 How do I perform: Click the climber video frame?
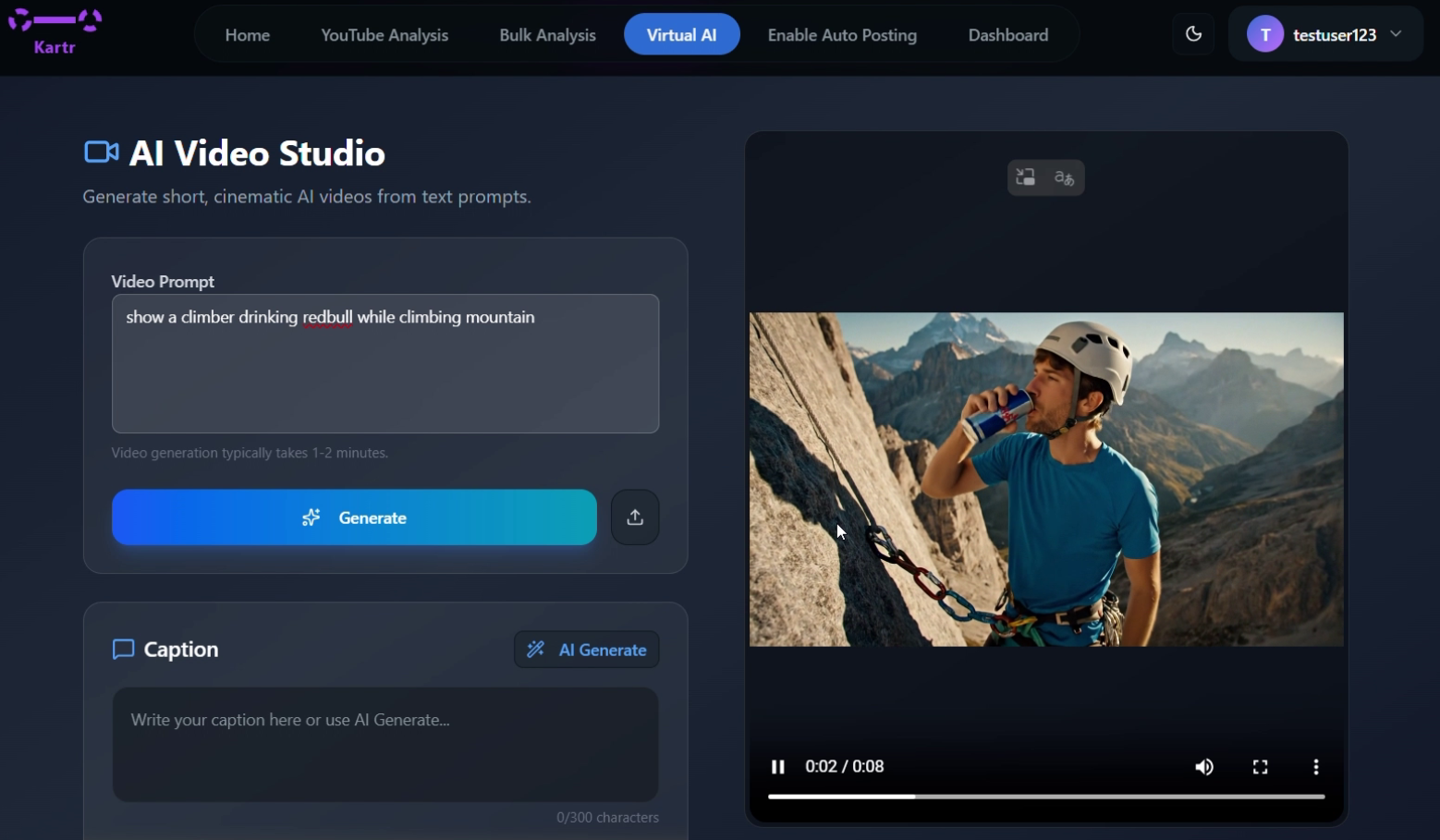point(1046,480)
